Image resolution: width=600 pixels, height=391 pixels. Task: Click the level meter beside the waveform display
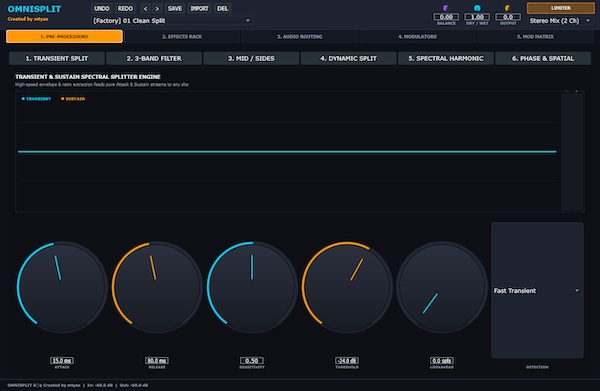(x=572, y=151)
